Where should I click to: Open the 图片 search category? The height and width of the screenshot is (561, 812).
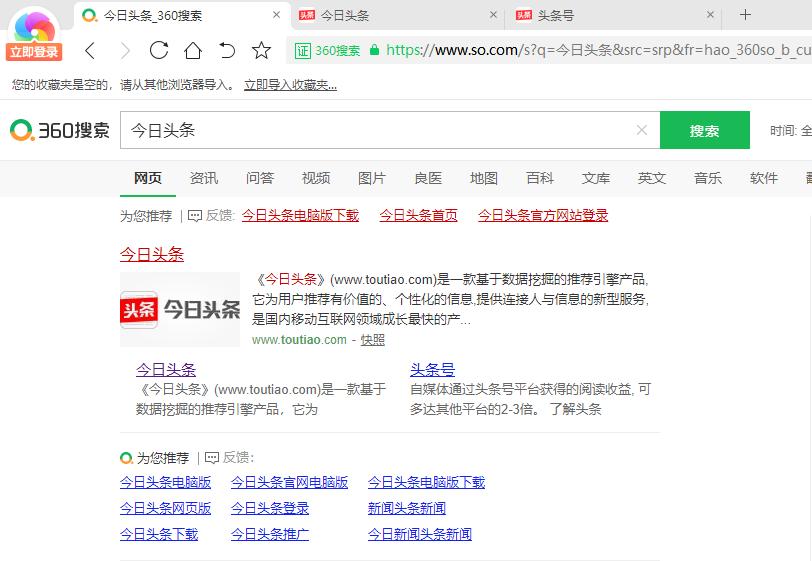click(x=372, y=178)
